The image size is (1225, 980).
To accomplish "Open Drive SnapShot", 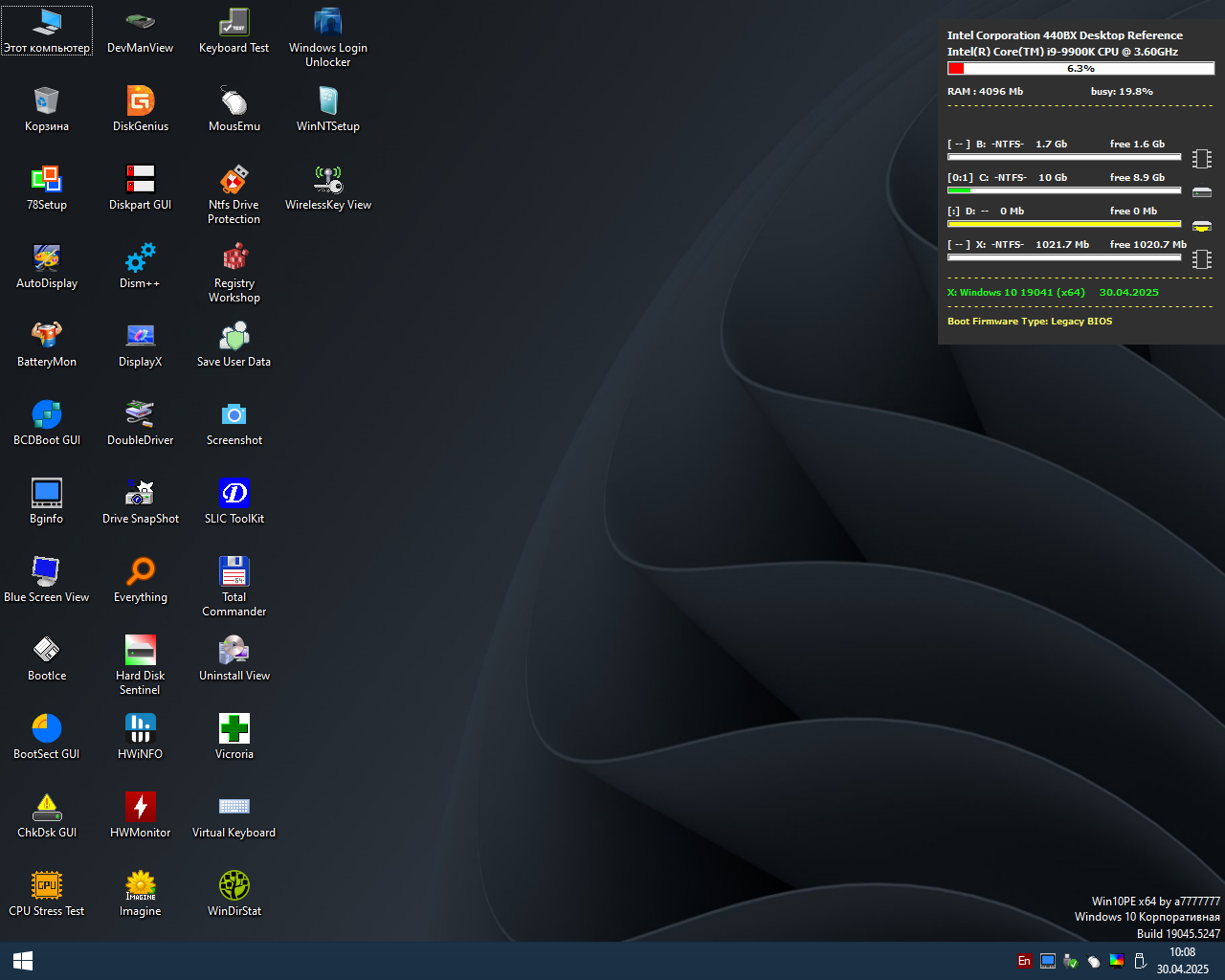I will [x=140, y=501].
